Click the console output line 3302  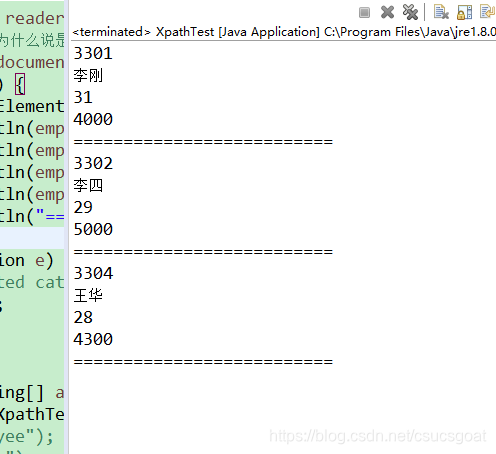[x=93, y=163]
